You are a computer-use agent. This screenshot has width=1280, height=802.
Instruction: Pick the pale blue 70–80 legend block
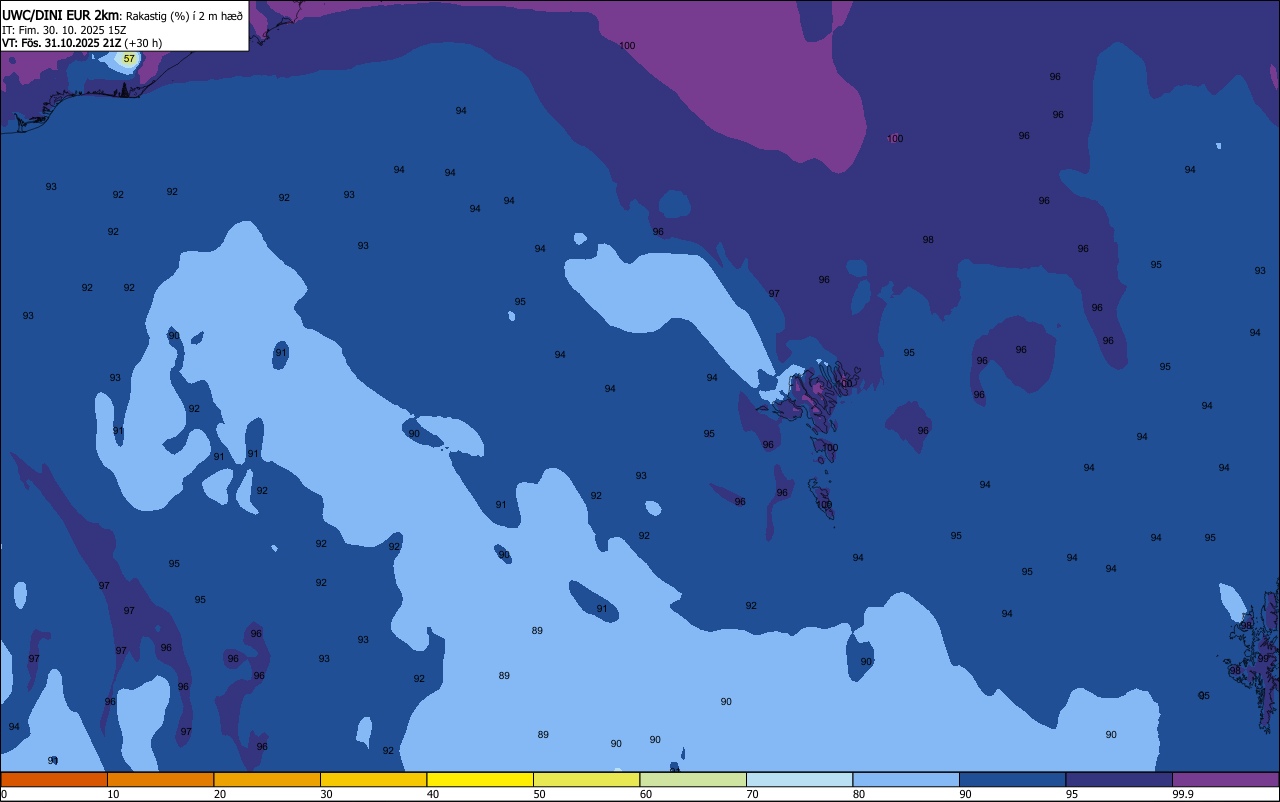point(799,779)
